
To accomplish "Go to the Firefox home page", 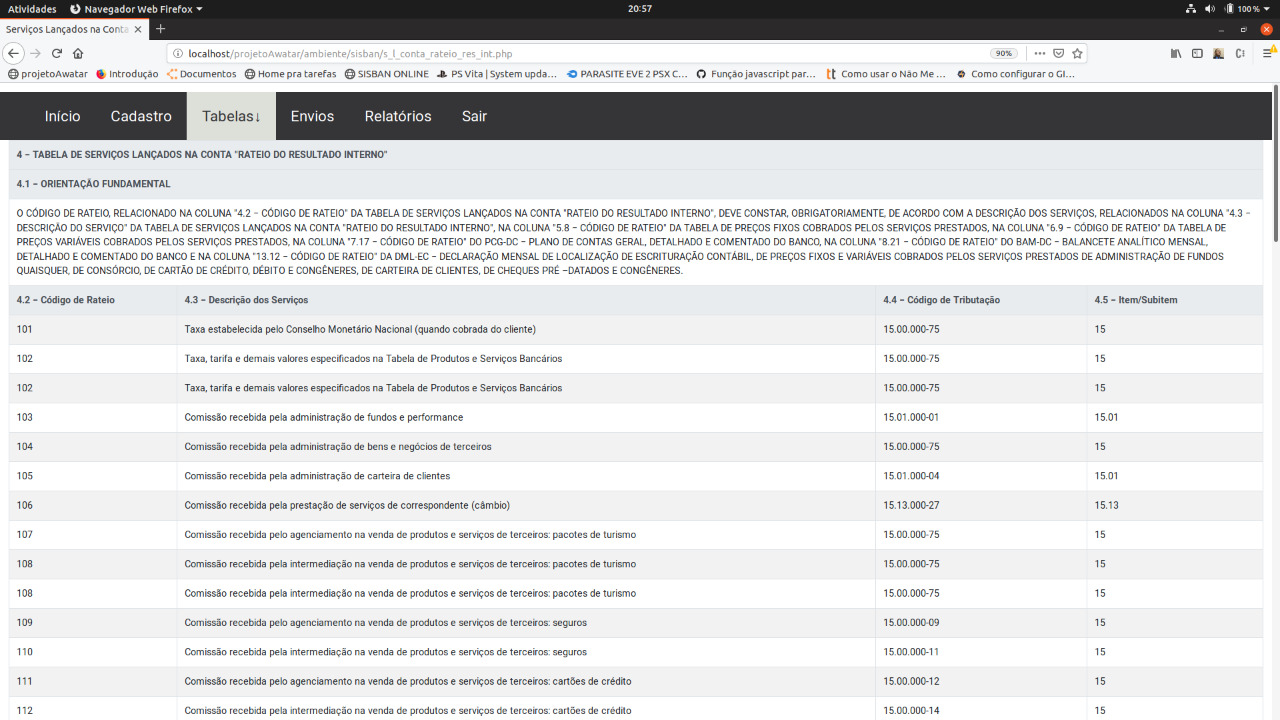I will coord(78,53).
